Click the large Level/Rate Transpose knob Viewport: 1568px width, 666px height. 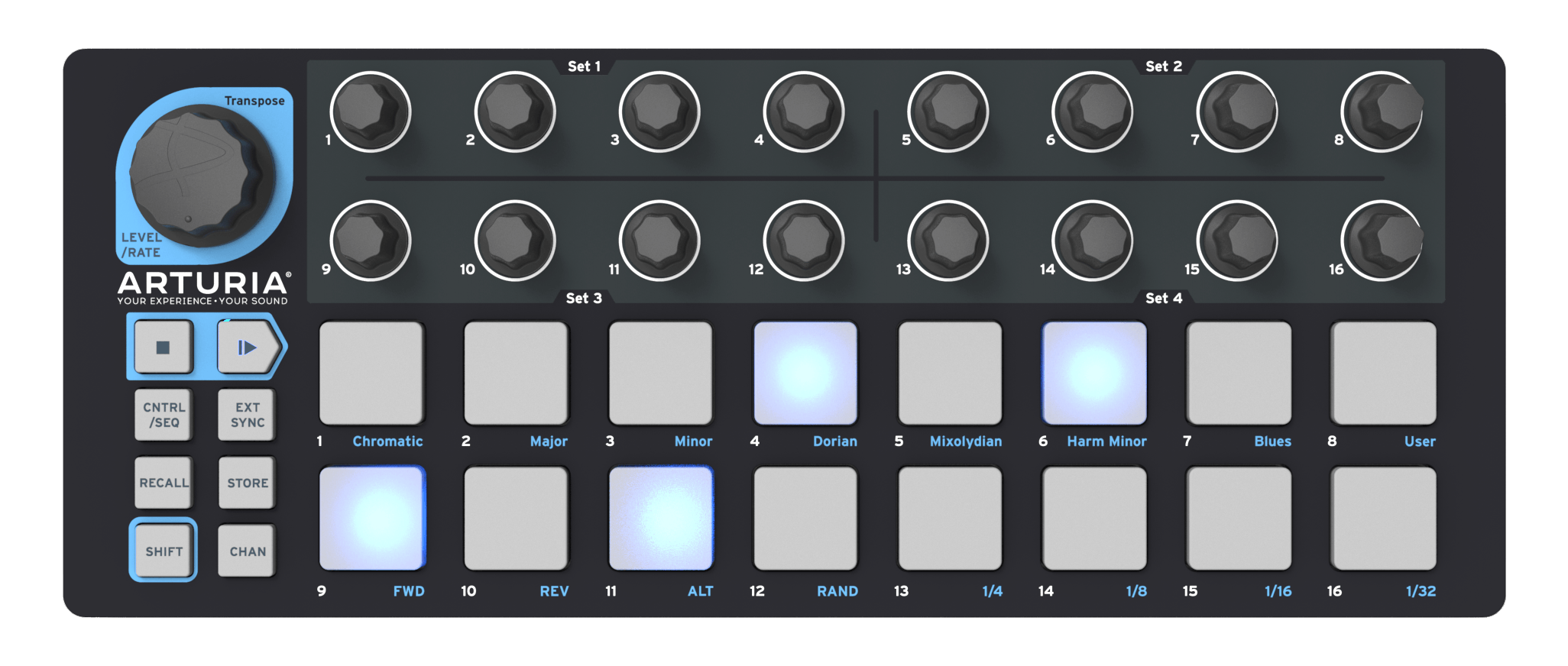[202, 176]
